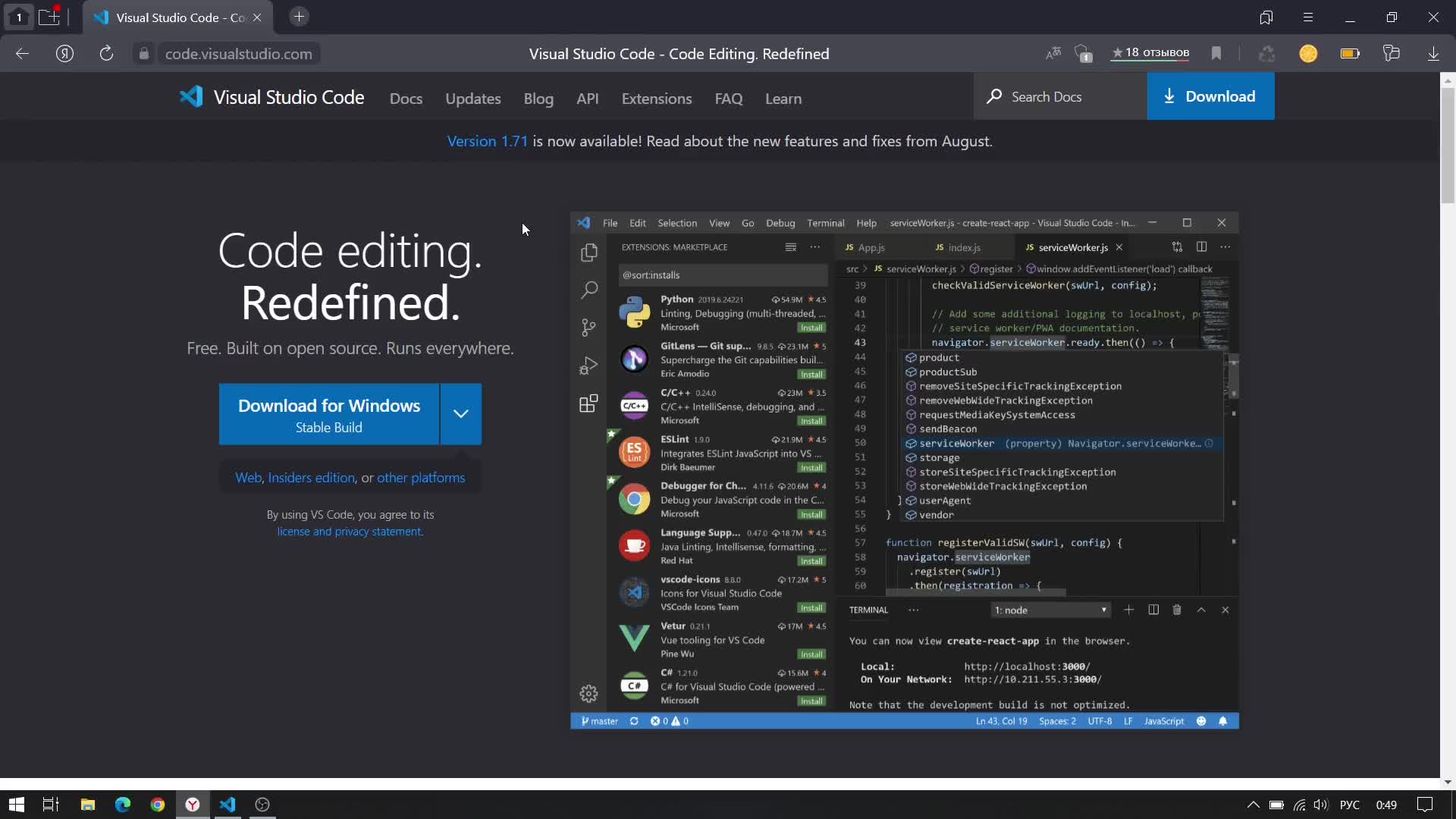Open the browser hamburger menu
This screenshot has width=1456, height=819.
pyautogui.click(x=1308, y=17)
